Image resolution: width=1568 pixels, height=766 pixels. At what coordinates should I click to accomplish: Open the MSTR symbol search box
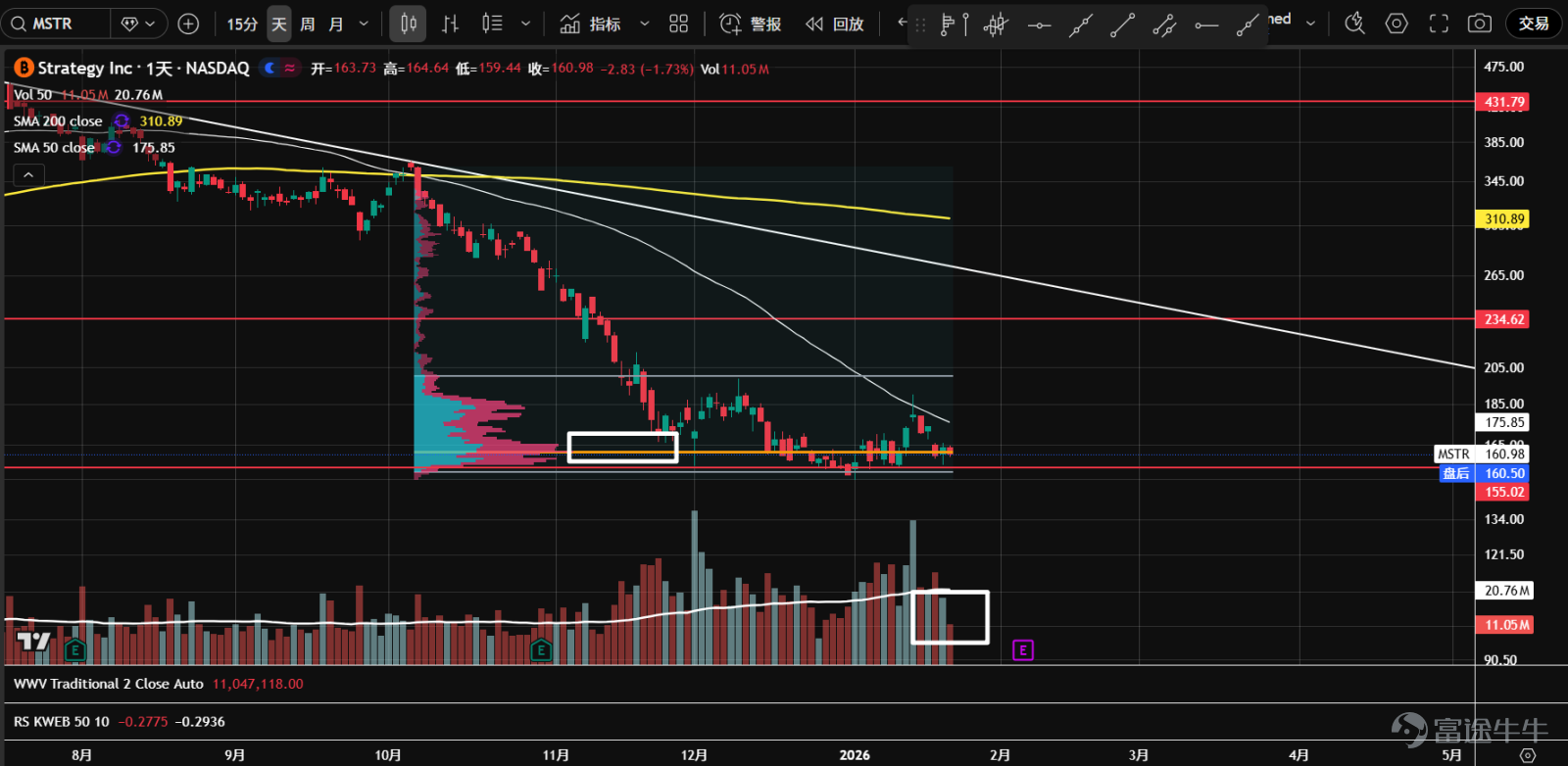[x=55, y=24]
